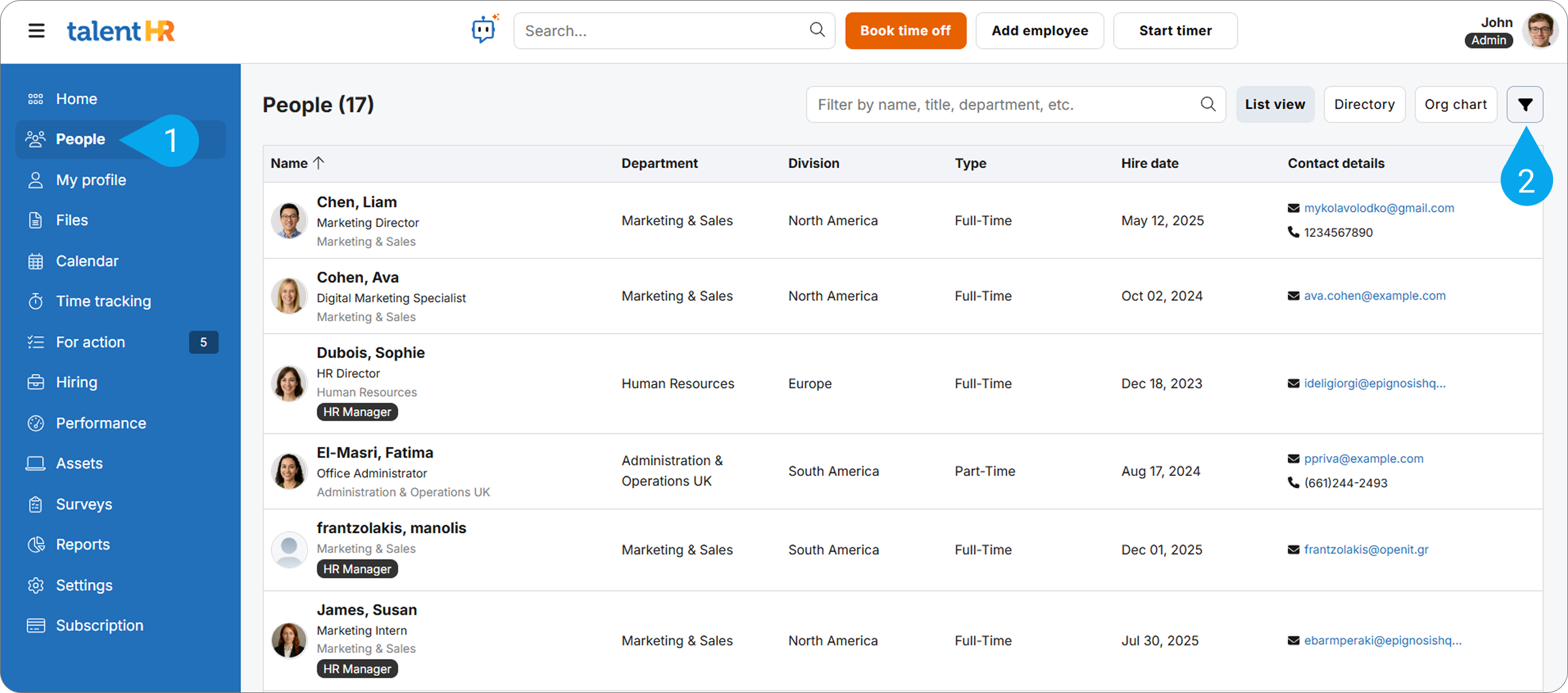
Task: Open Settings from the sidebar
Action: (84, 585)
